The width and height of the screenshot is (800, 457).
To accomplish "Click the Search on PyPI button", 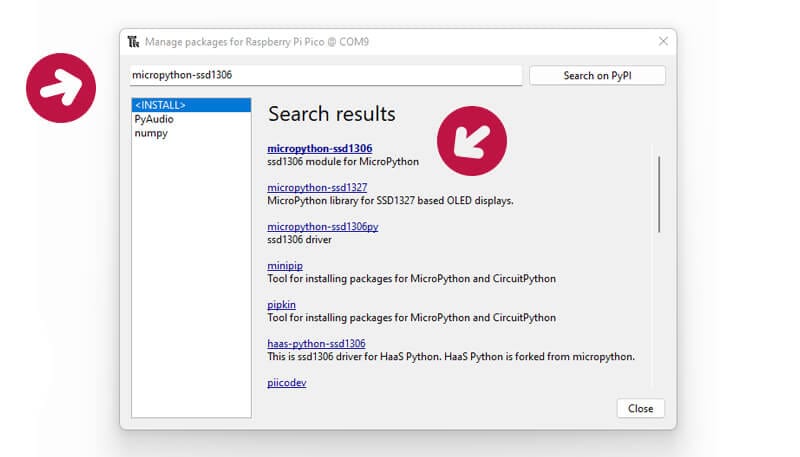I will [x=597, y=75].
